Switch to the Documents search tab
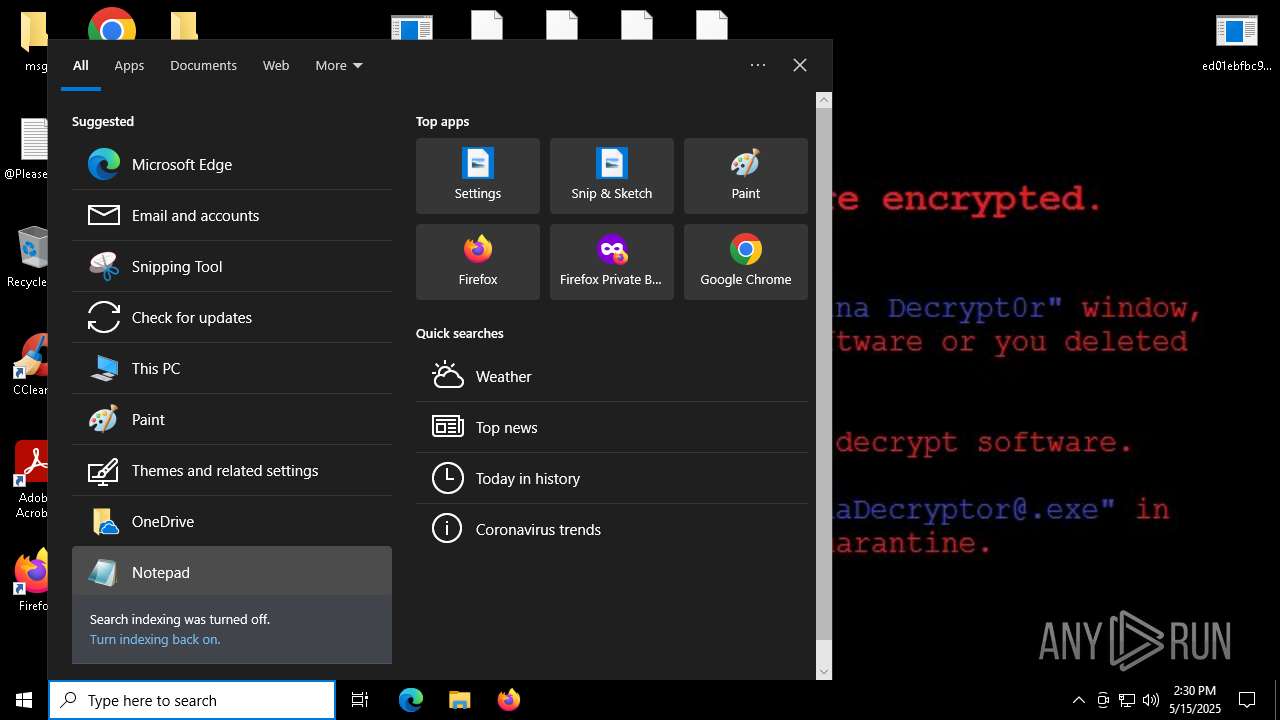The height and width of the screenshot is (720, 1280). point(203,66)
